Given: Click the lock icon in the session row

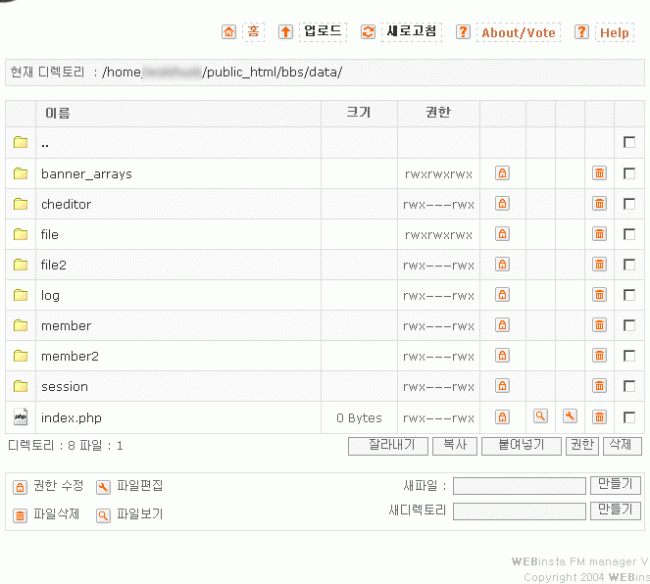Looking at the screenshot, I should 502,386.
